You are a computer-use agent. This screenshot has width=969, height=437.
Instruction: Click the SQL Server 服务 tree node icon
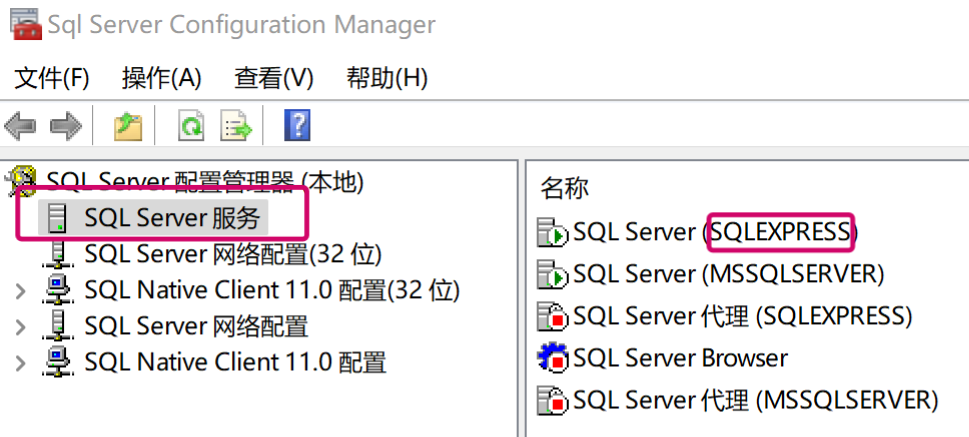tap(56, 218)
